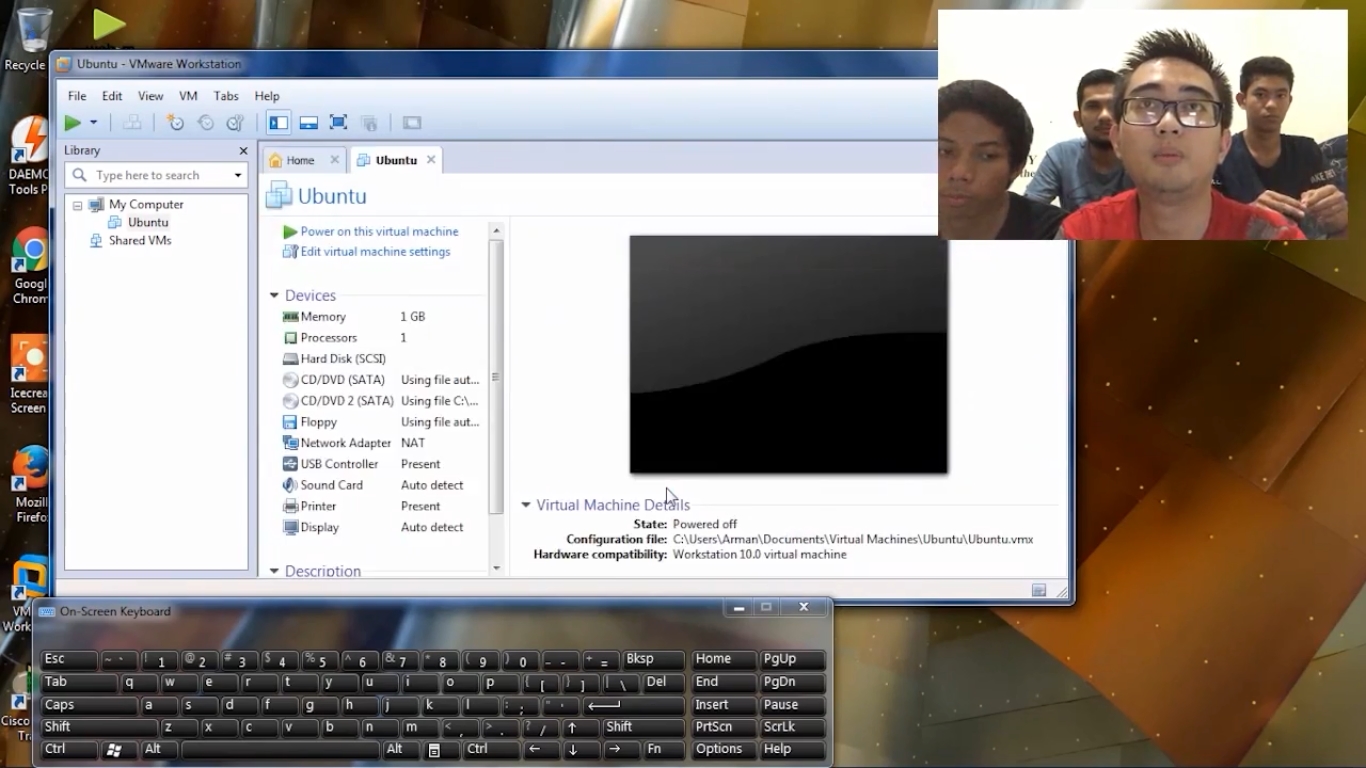The height and width of the screenshot is (768, 1366).
Task: Close the Library panel
Action: click(x=243, y=151)
